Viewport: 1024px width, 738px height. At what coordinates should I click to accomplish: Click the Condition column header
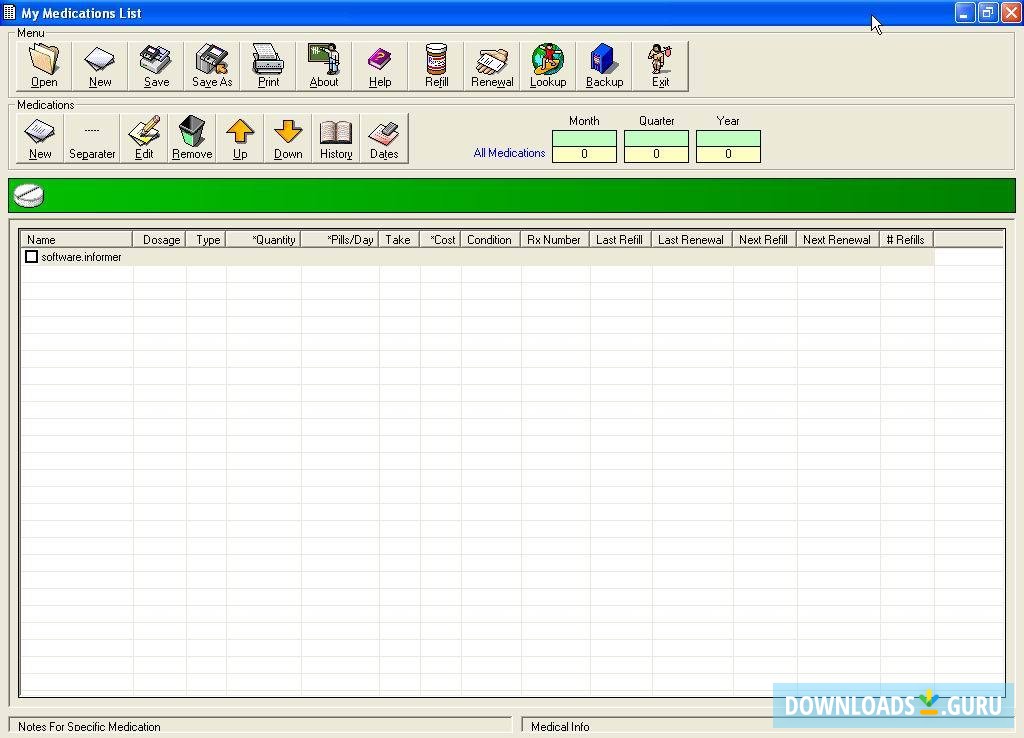tap(490, 240)
